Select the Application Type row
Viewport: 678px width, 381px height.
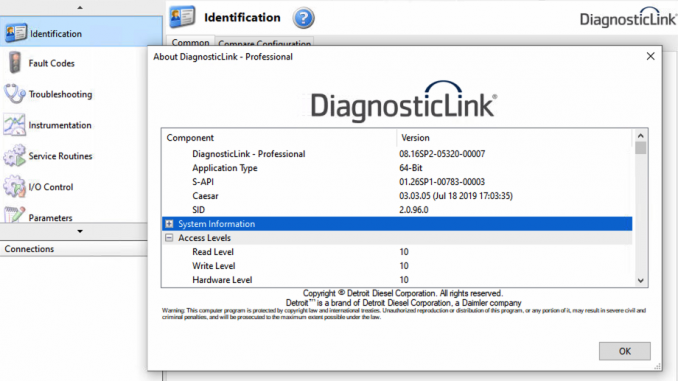tap(397, 168)
